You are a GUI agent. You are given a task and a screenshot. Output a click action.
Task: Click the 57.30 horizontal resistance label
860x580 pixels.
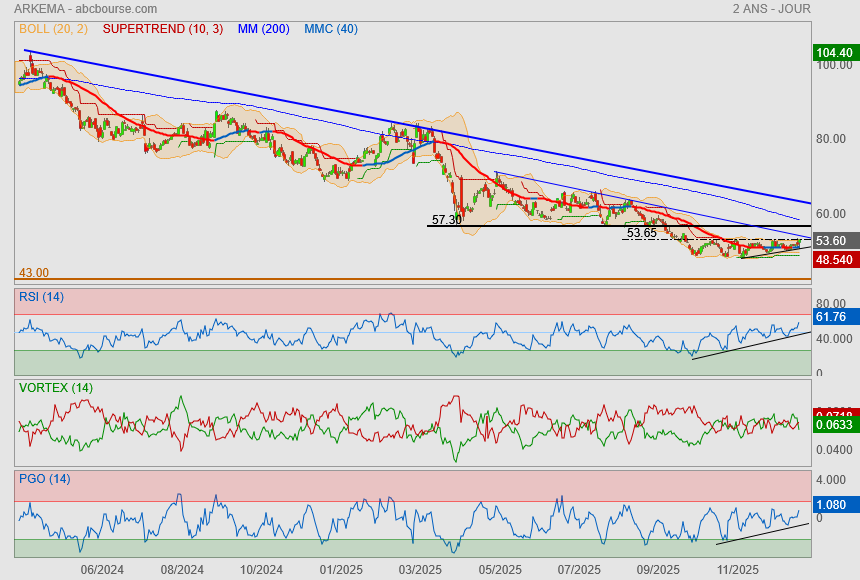tap(446, 220)
